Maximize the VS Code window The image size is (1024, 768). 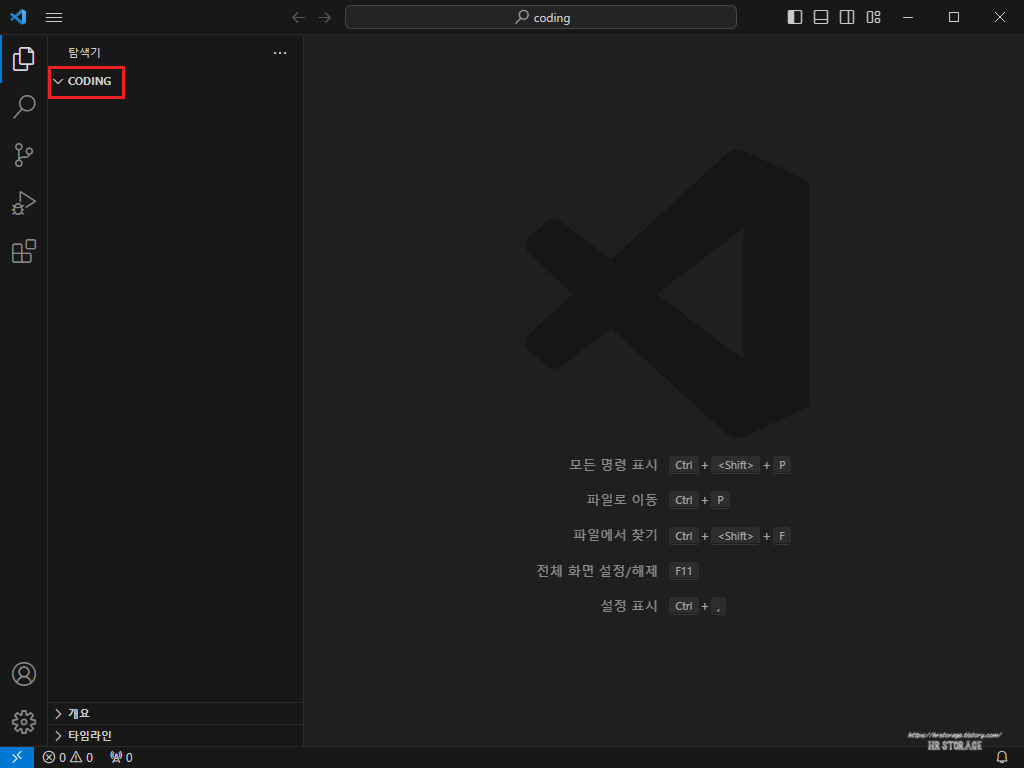coord(954,18)
